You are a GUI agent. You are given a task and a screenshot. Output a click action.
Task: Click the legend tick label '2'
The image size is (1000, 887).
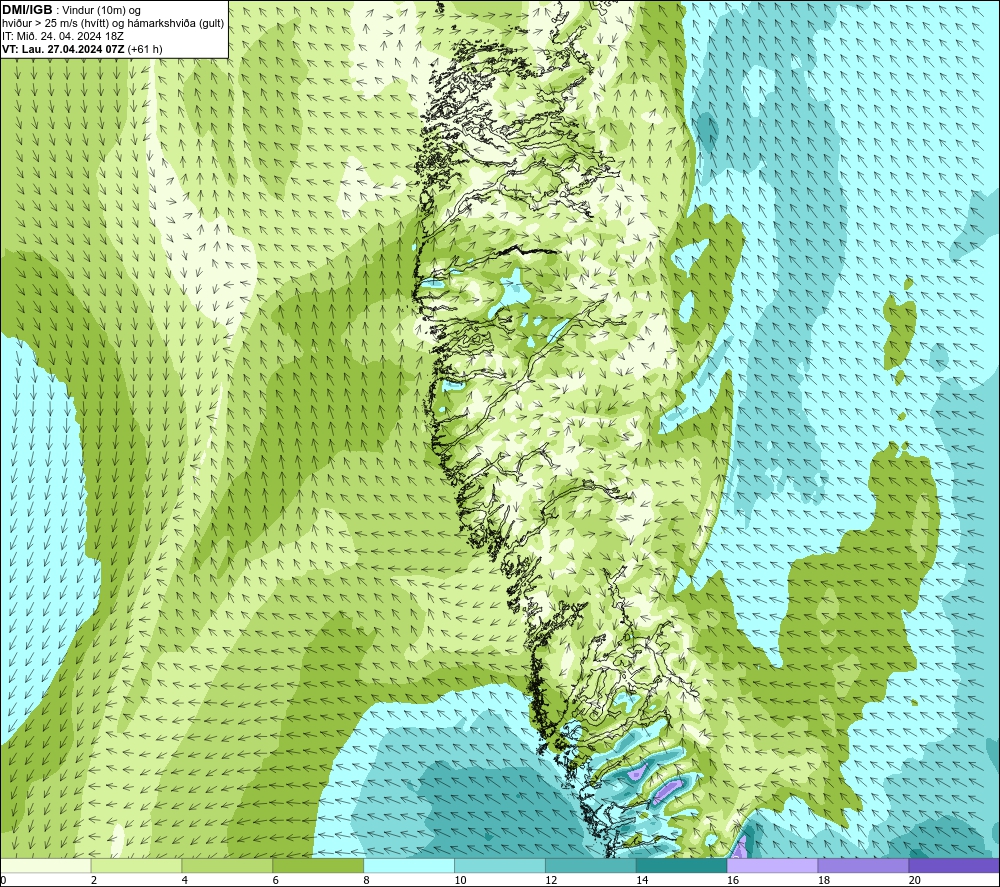tap(94, 881)
